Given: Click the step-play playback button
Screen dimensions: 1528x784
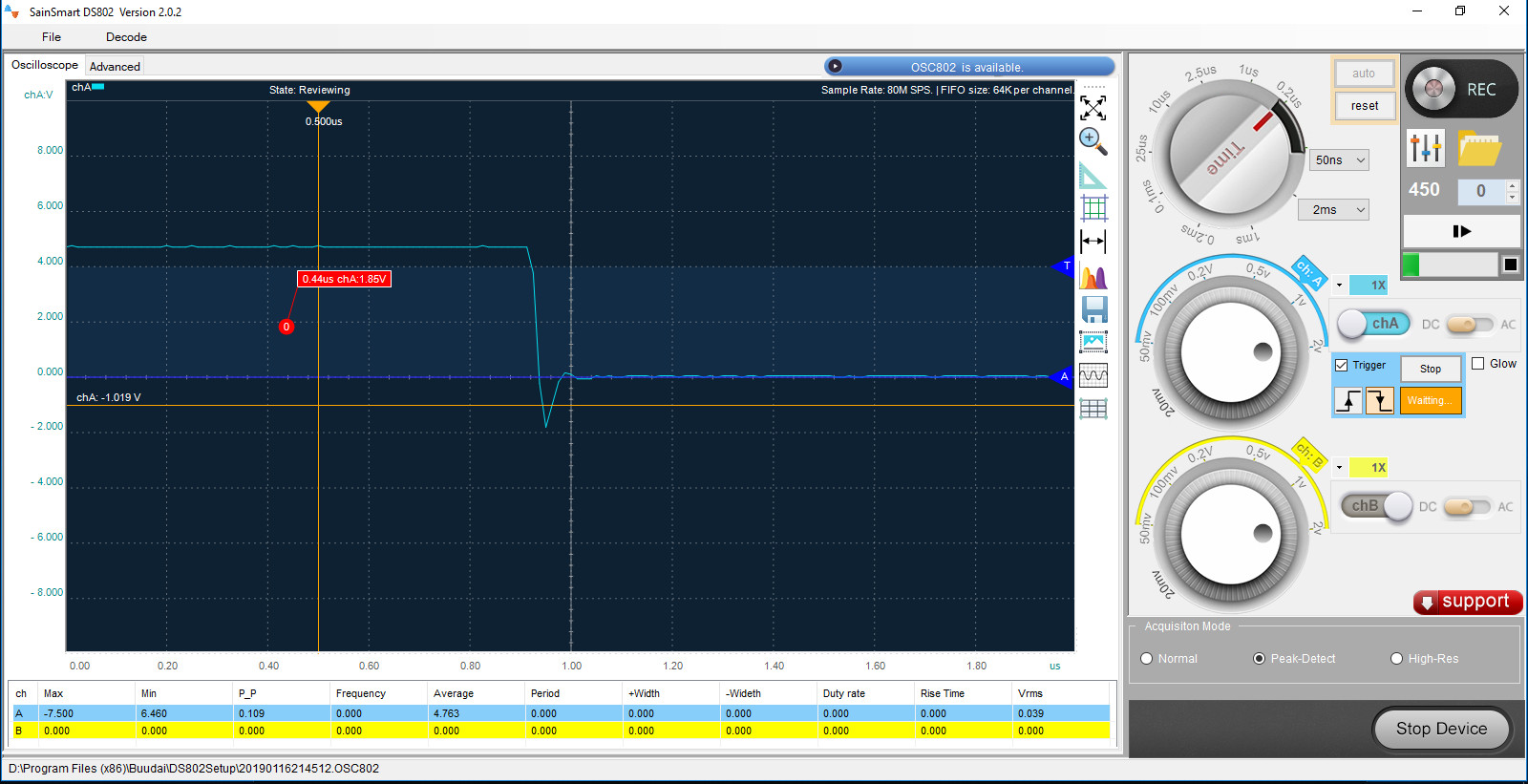Looking at the screenshot, I should (x=1461, y=231).
